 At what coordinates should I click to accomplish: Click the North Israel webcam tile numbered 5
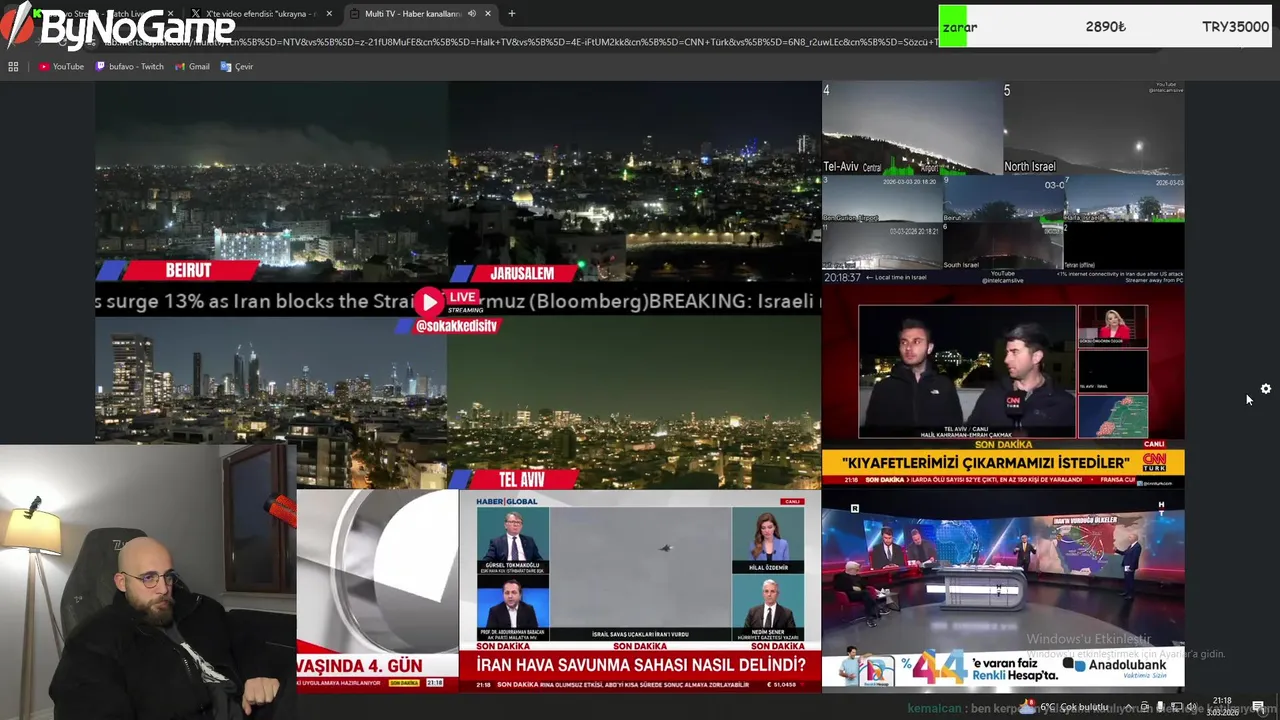pos(1094,128)
